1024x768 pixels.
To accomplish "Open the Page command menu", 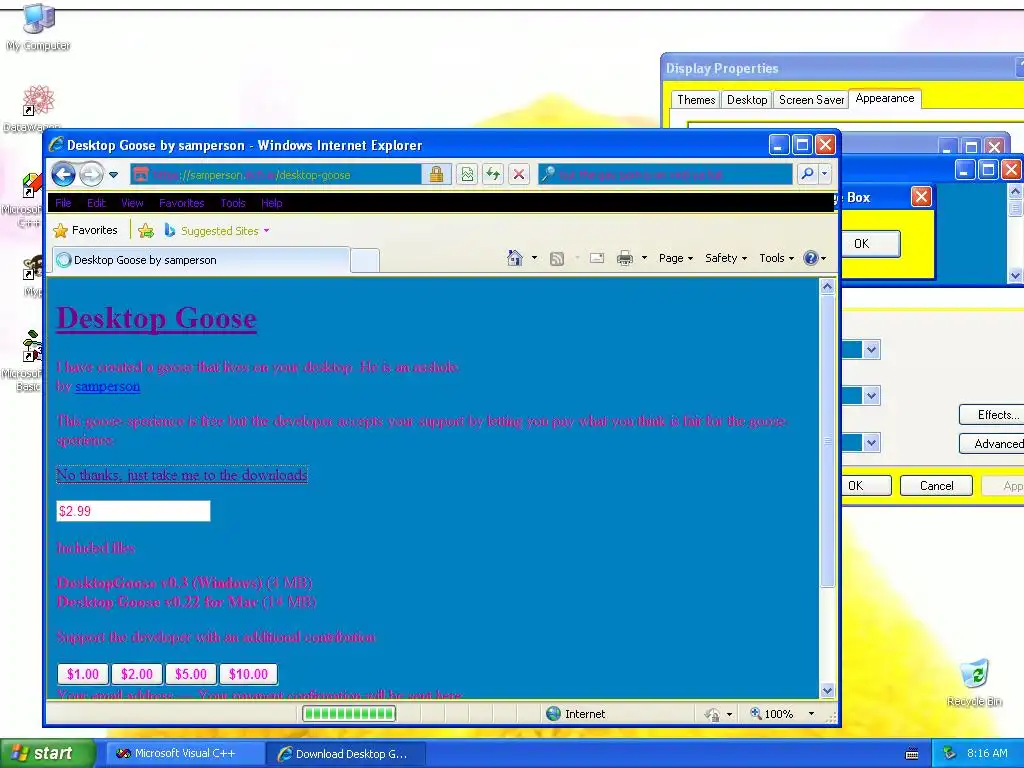I will point(676,258).
